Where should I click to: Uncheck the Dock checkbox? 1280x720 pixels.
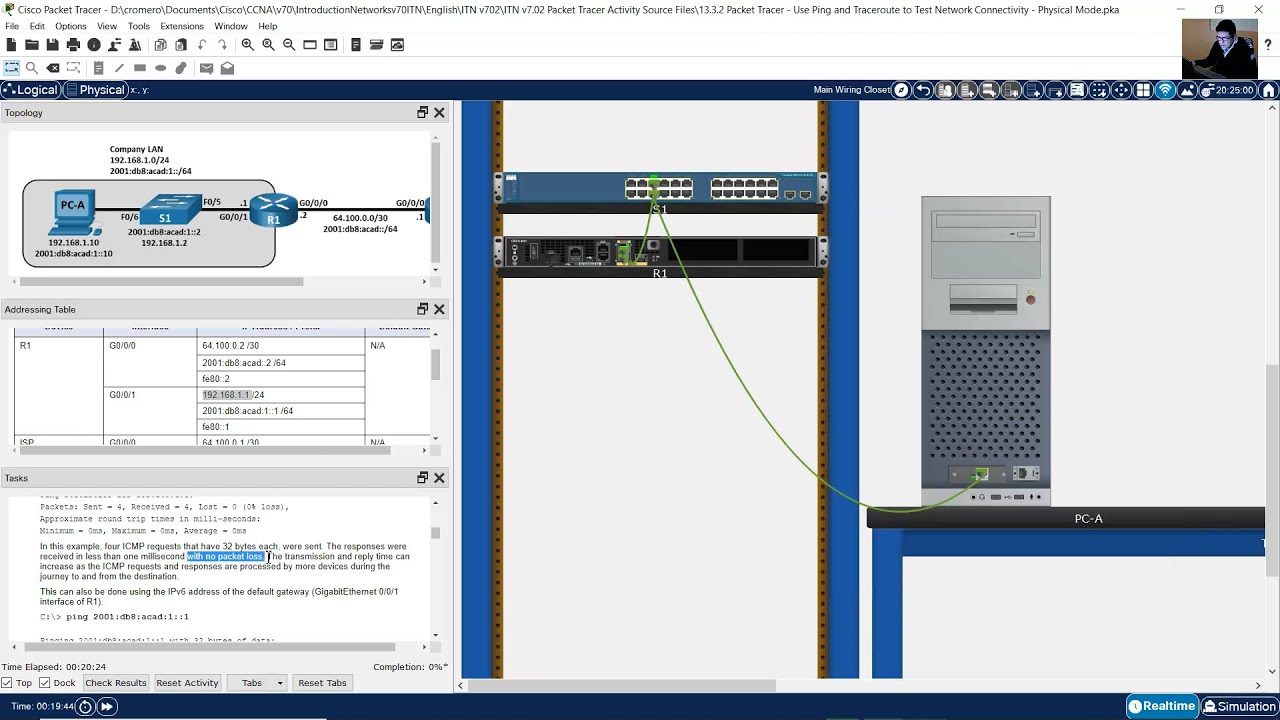[45, 683]
